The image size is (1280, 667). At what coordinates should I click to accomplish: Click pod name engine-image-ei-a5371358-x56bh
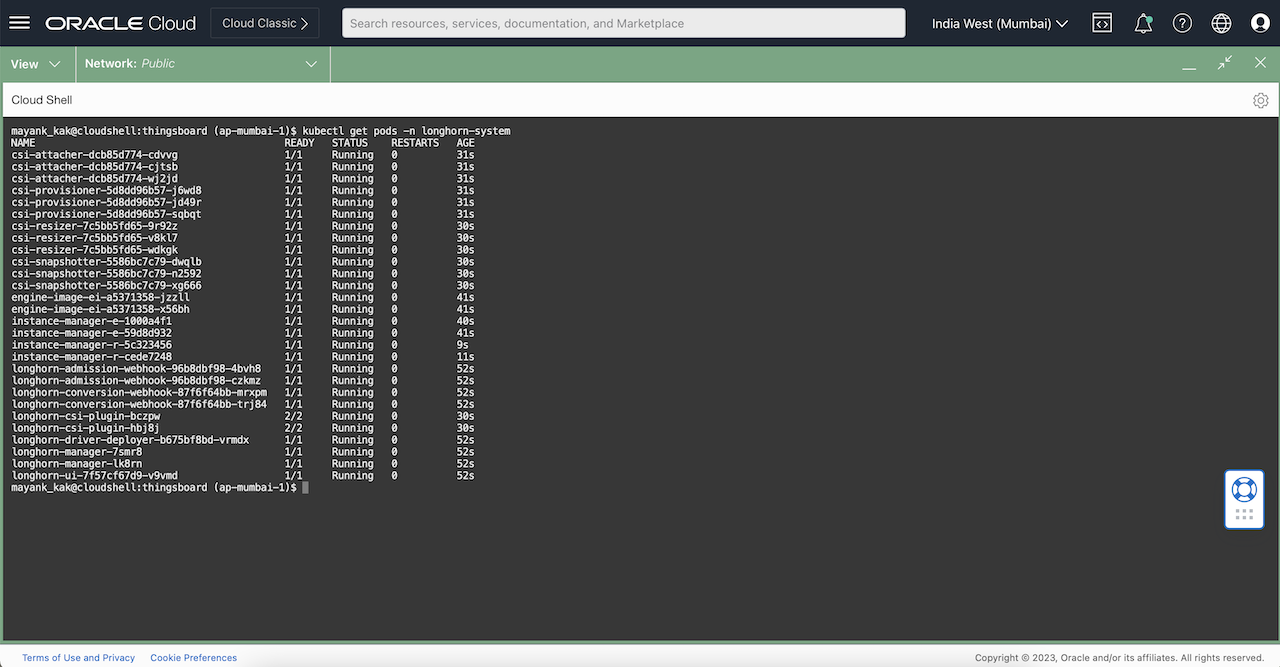[101, 310]
